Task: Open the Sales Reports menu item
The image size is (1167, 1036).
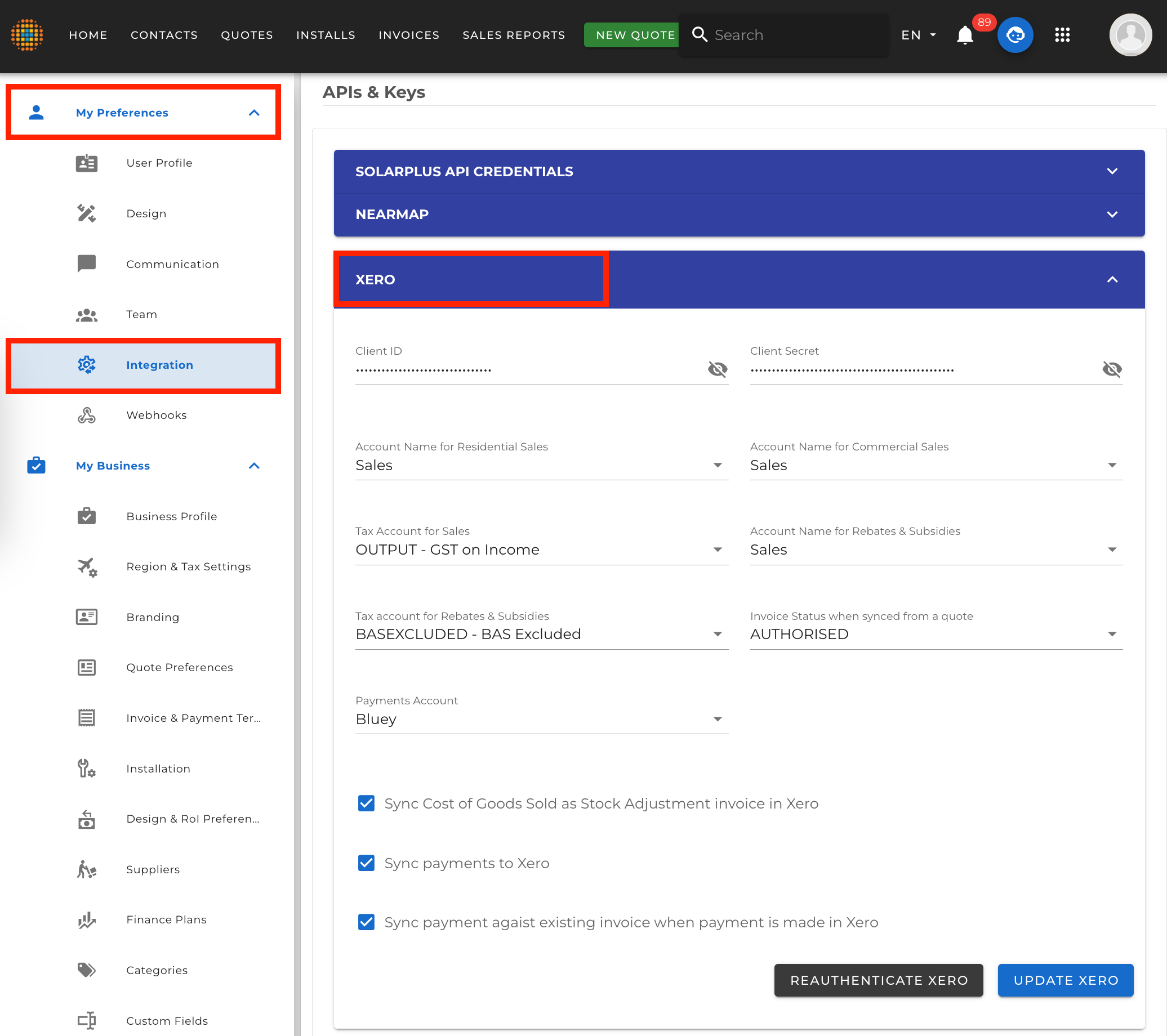Action: (x=513, y=35)
